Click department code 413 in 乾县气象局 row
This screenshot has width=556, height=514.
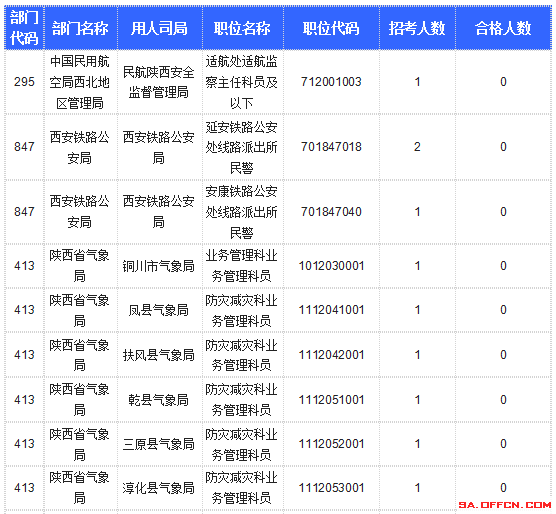(x=24, y=400)
